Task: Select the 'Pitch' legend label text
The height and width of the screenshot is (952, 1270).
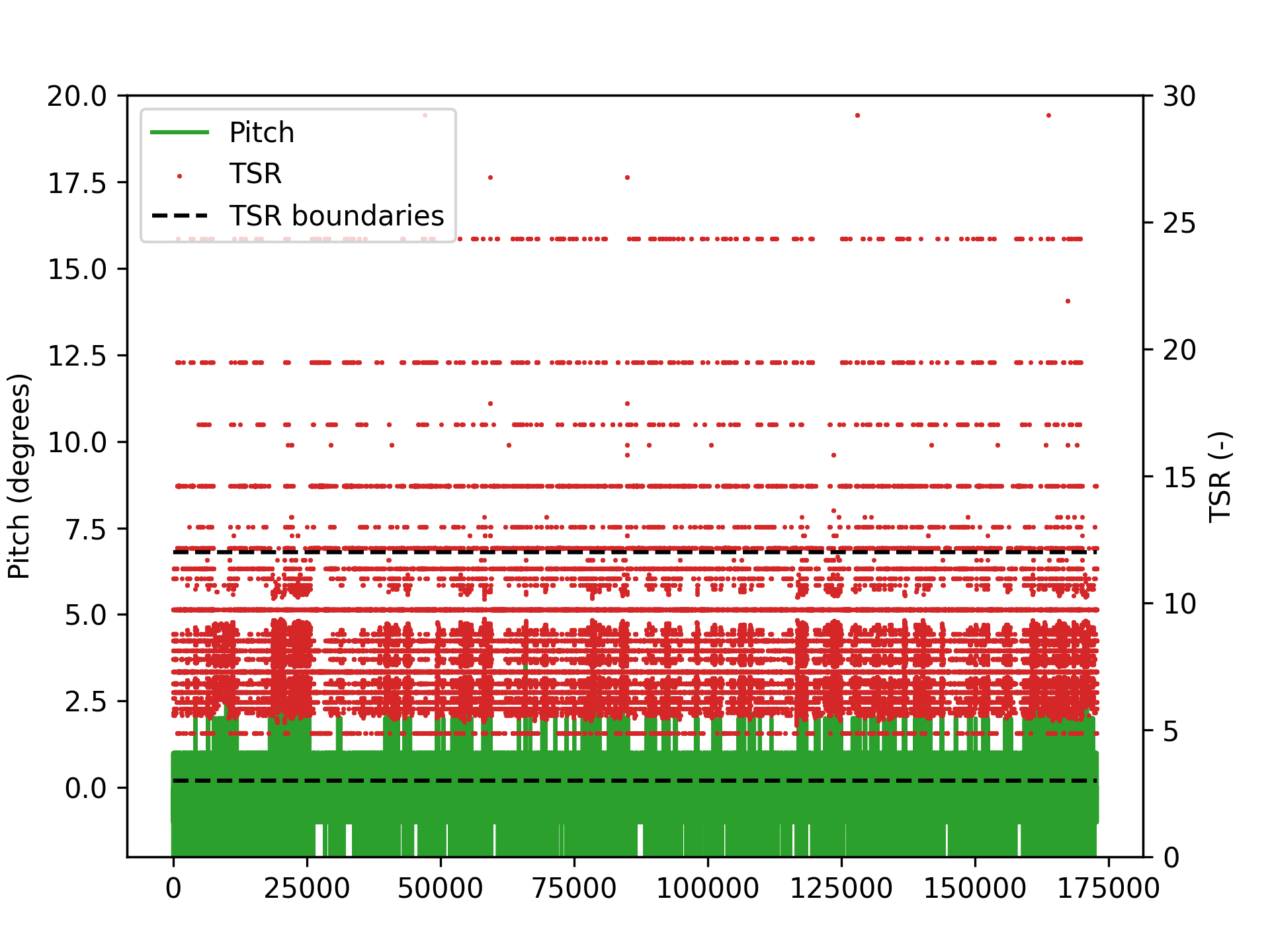Action: tap(261, 133)
